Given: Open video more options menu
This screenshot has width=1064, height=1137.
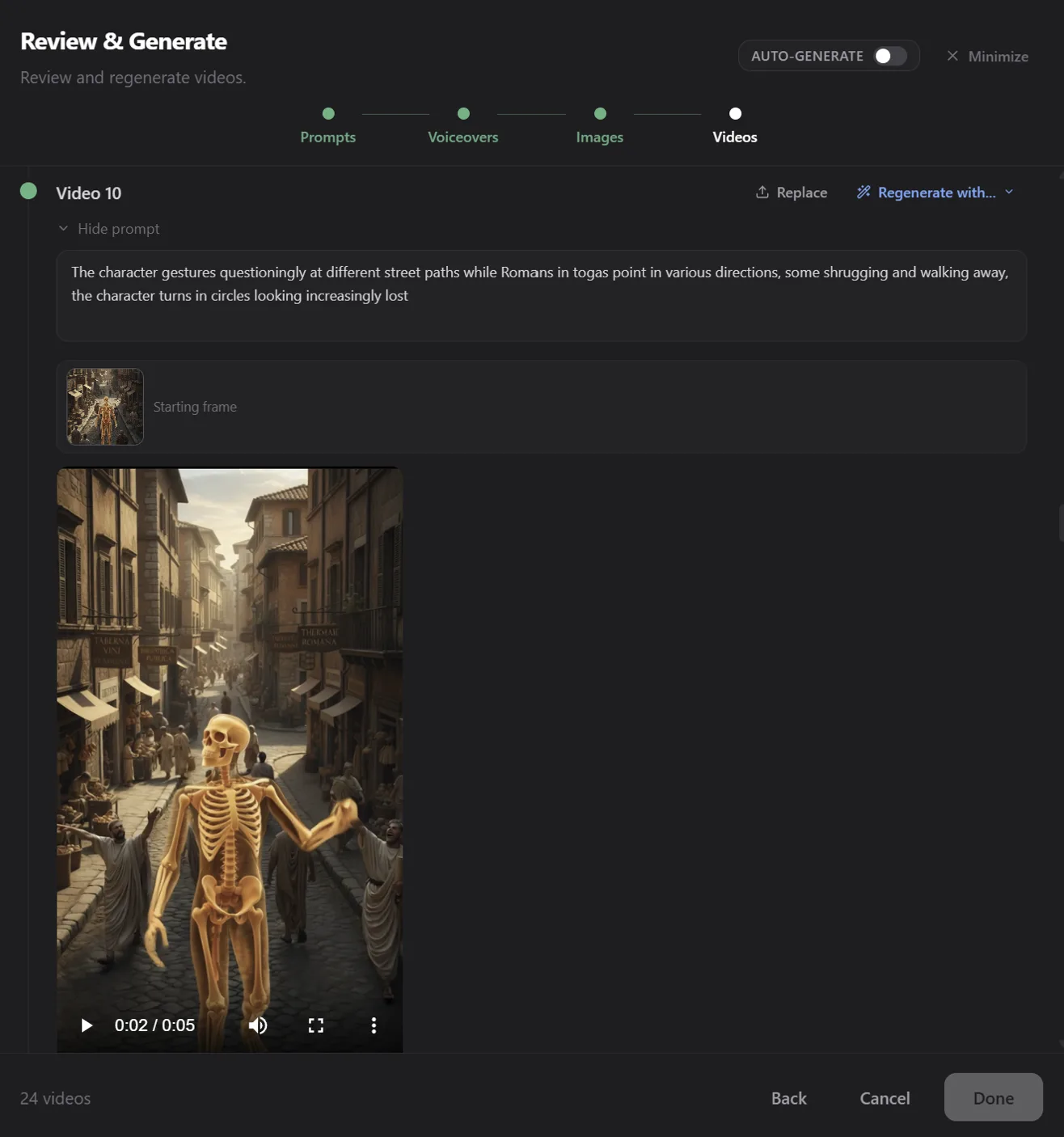Looking at the screenshot, I should (374, 1025).
